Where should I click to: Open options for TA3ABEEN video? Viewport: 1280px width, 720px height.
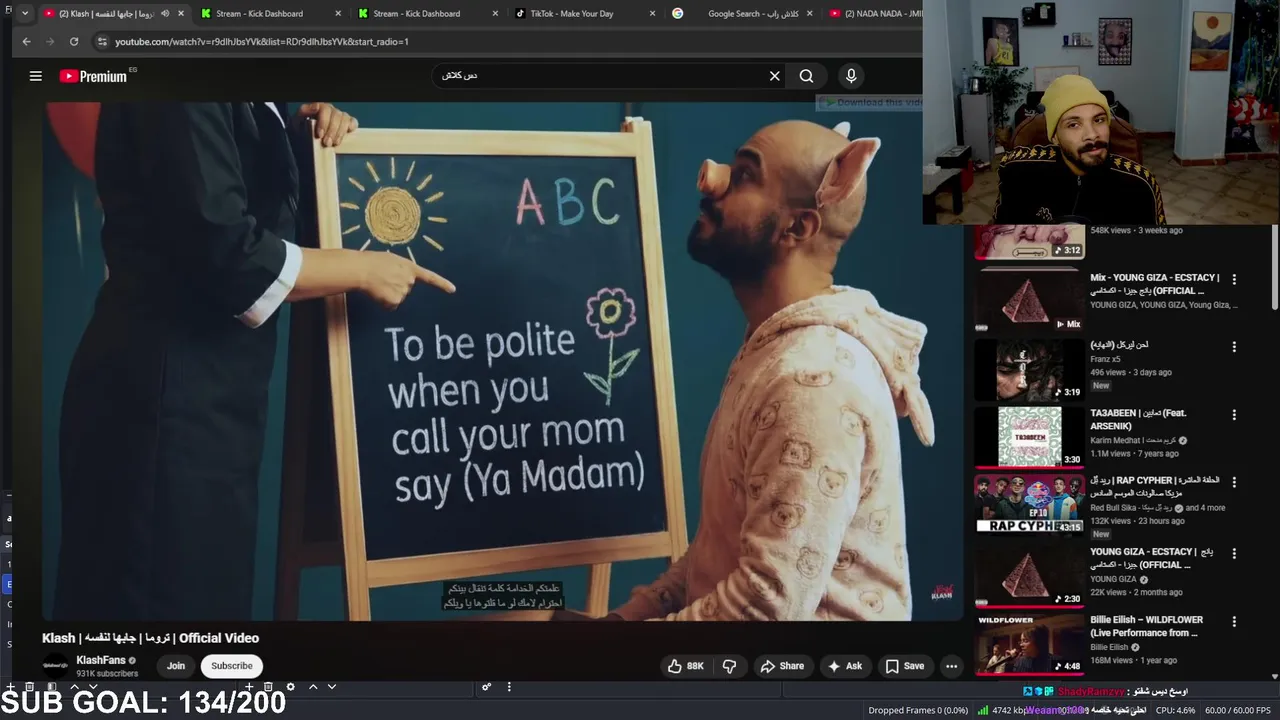click(x=1234, y=415)
